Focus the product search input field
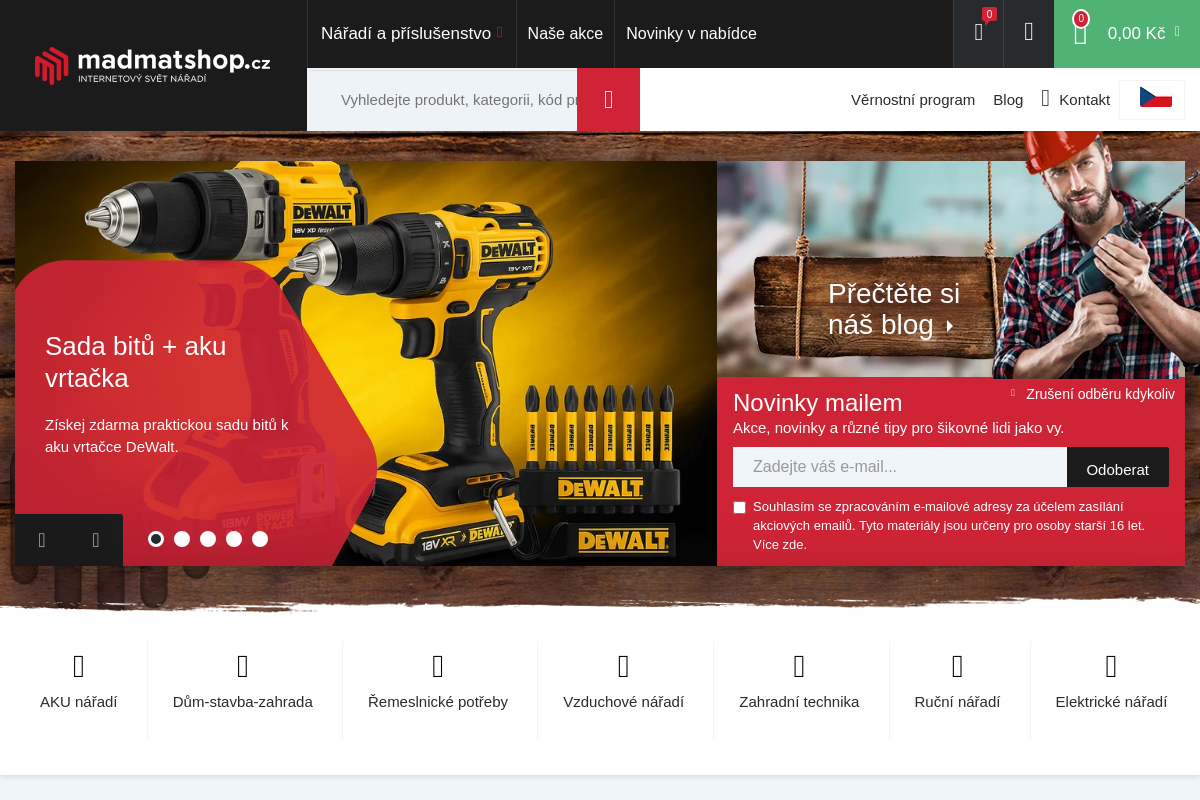1200x800 pixels. [442, 100]
